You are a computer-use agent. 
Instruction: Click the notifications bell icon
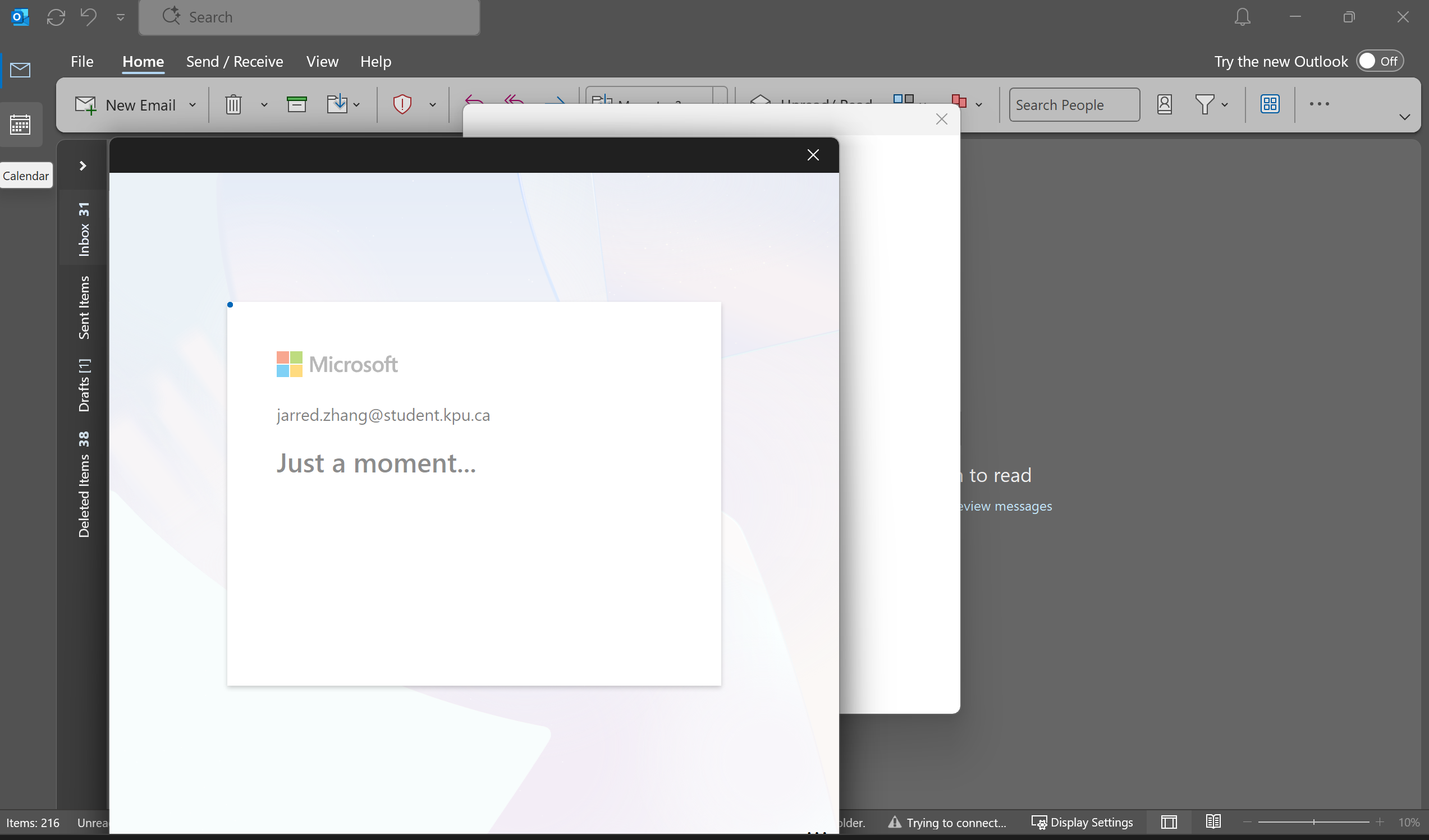1243,17
